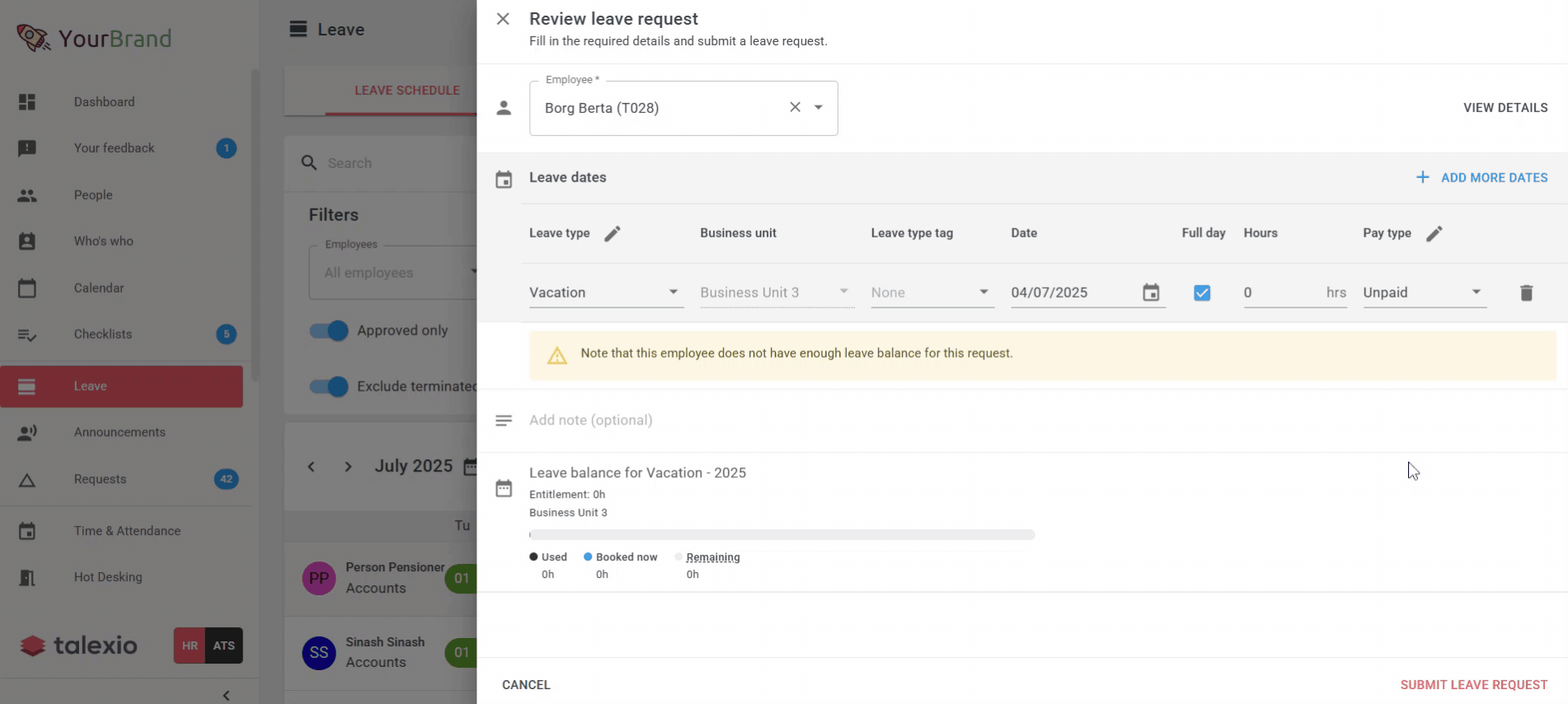Open Dashboard in the sidebar
Image resolution: width=1568 pixels, height=704 pixels.
pyautogui.click(x=122, y=102)
